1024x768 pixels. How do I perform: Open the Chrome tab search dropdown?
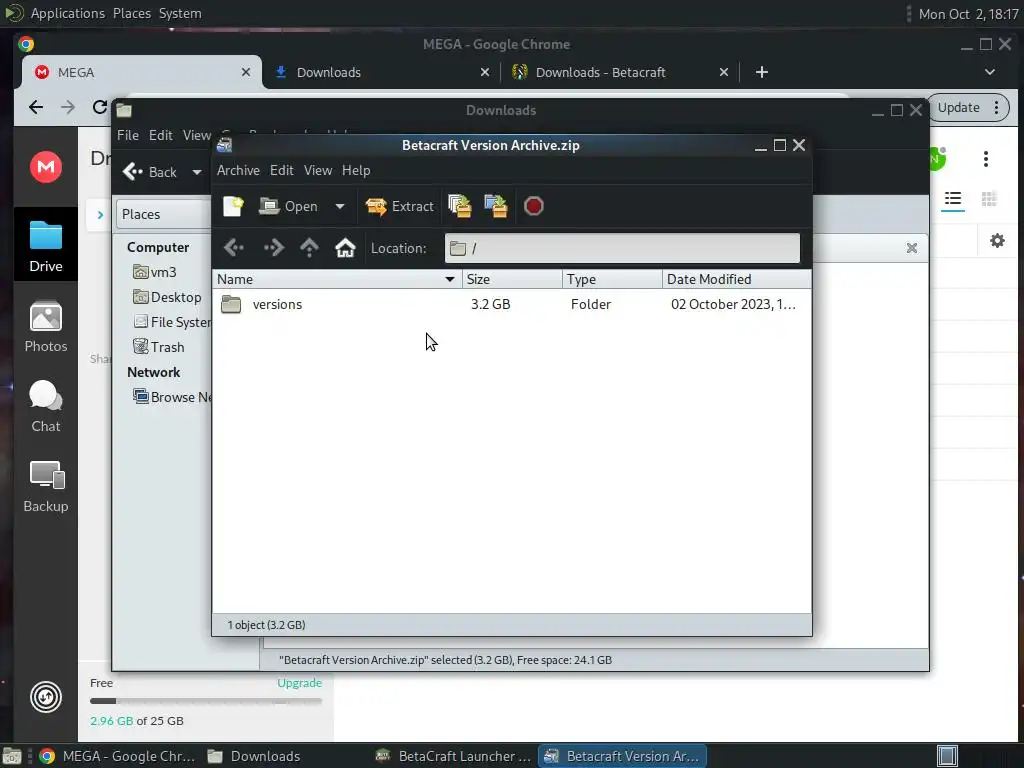990,72
